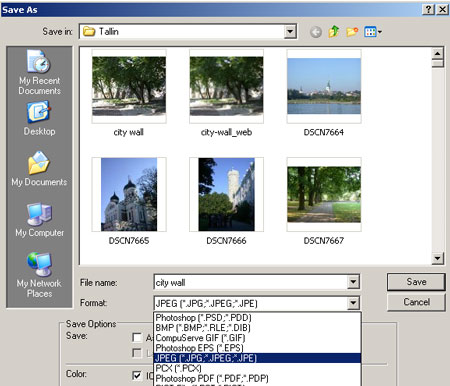Viewport: 450px width, 386px height.
Task: Choose the BMP format option
Action: (x=257, y=328)
